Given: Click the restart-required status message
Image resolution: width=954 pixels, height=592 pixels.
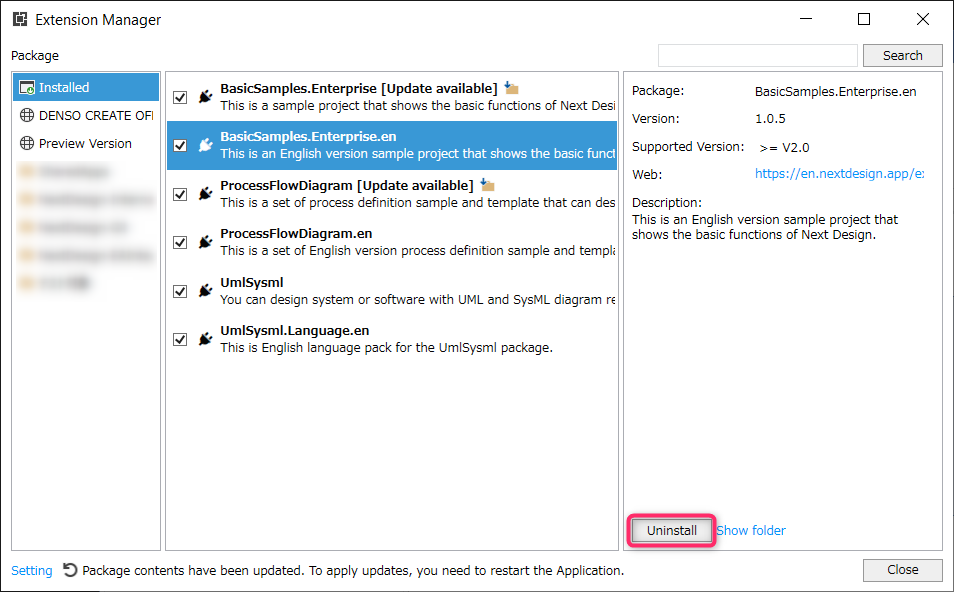Looking at the screenshot, I should [353, 570].
